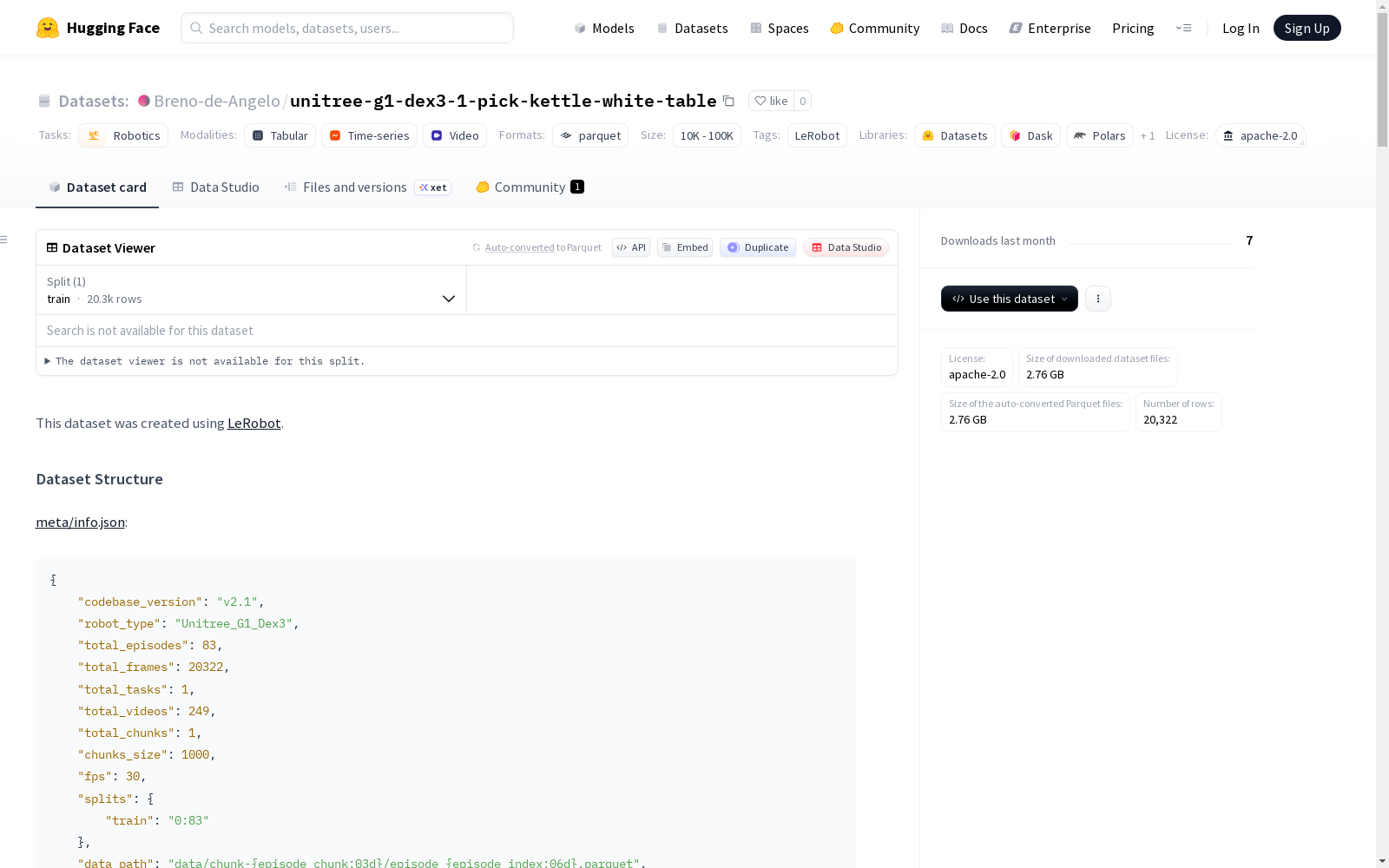Filter by Tabular modality
The image size is (1389, 868).
[x=280, y=135]
